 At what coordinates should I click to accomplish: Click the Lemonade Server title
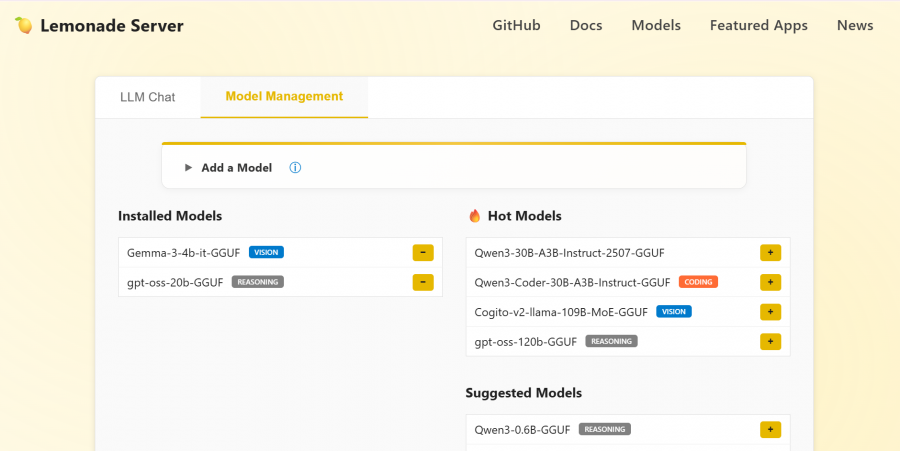click(x=112, y=26)
